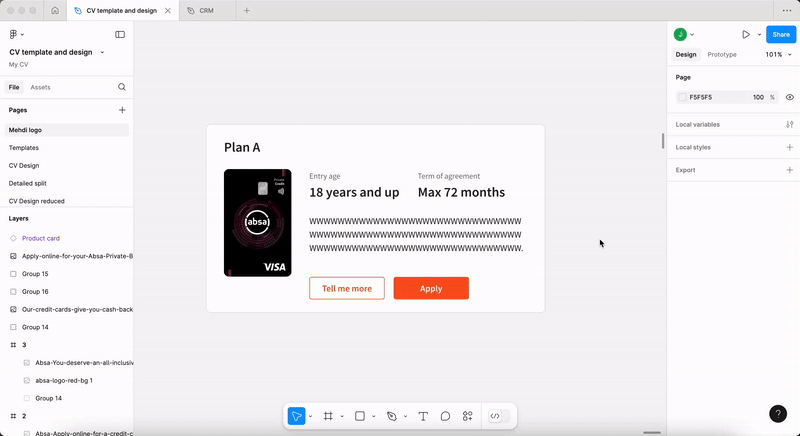The width and height of the screenshot is (800, 436).
Task: Select the Plan A heading on canvas
Action: (242, 147)
